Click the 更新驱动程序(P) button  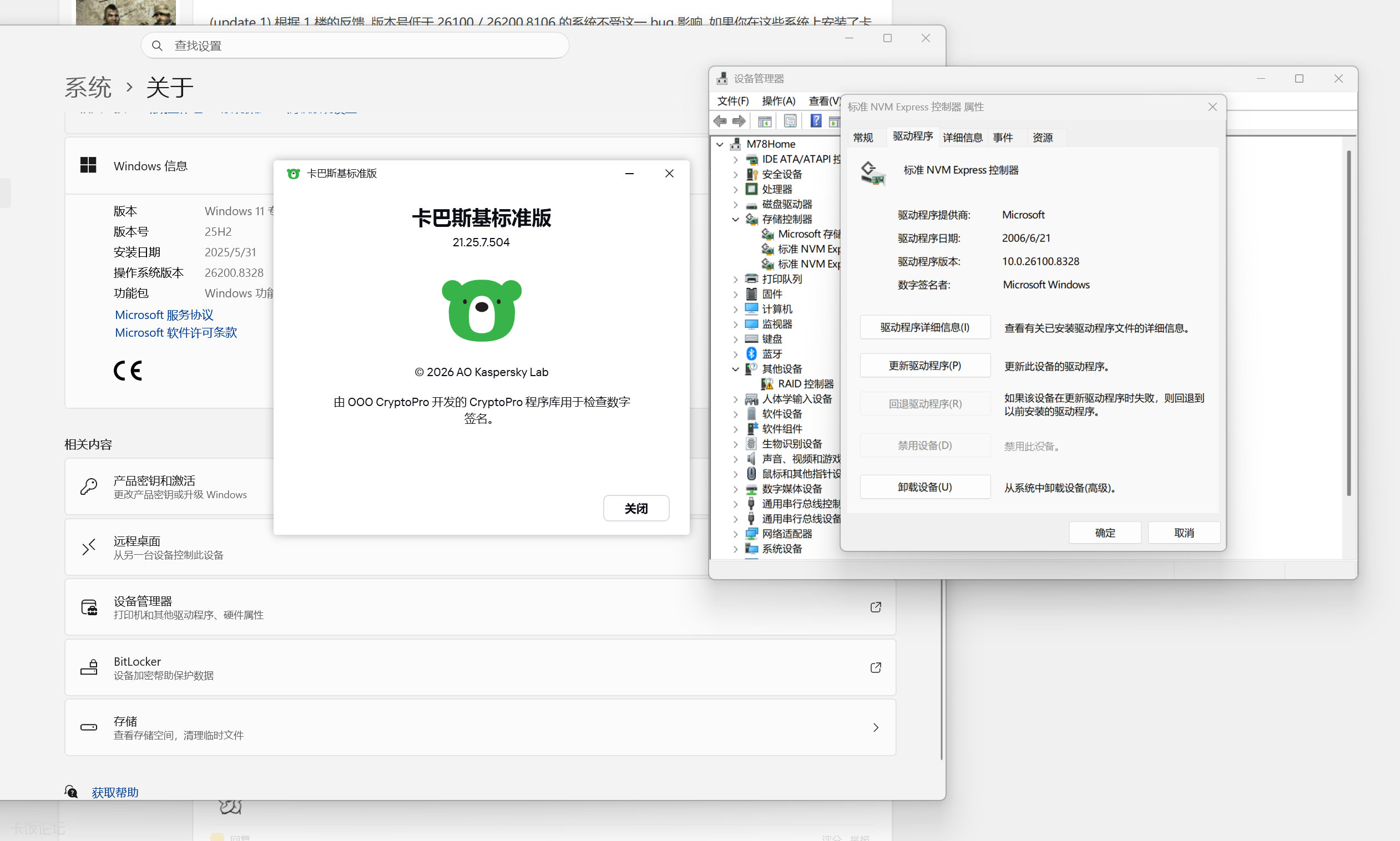click(925, 366)
